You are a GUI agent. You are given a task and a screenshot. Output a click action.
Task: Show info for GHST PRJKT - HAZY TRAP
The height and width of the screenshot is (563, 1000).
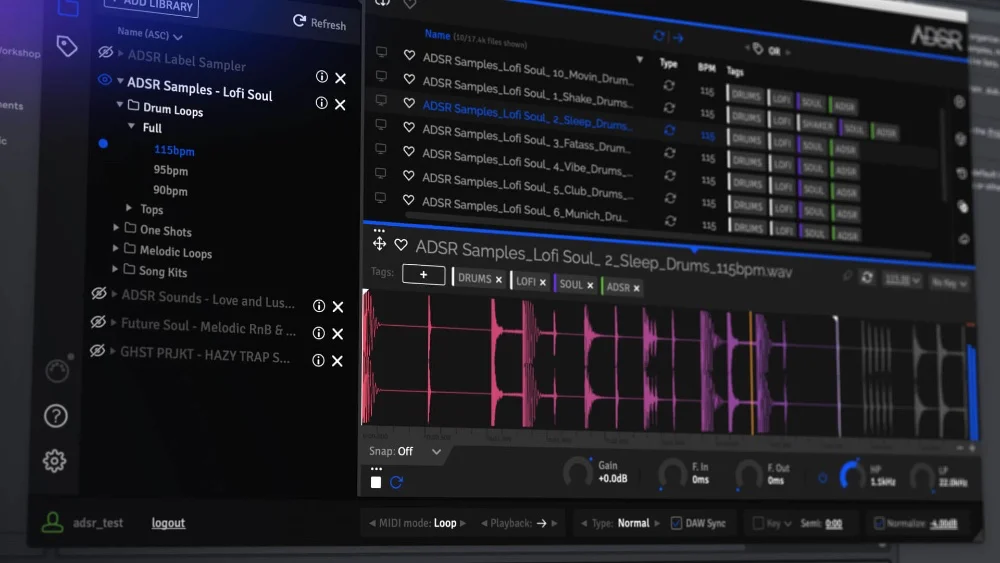pos(318,360)
